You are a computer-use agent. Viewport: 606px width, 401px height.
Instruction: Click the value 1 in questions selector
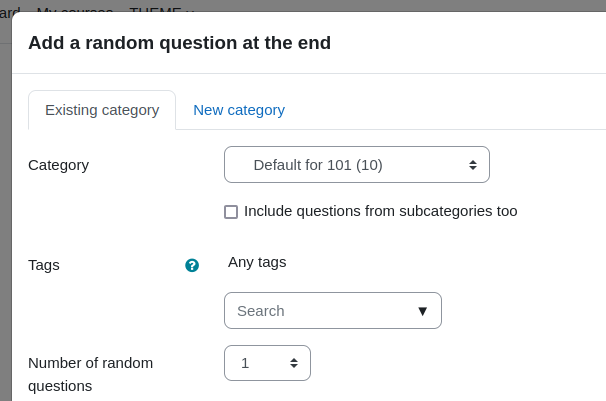[245, 363]
